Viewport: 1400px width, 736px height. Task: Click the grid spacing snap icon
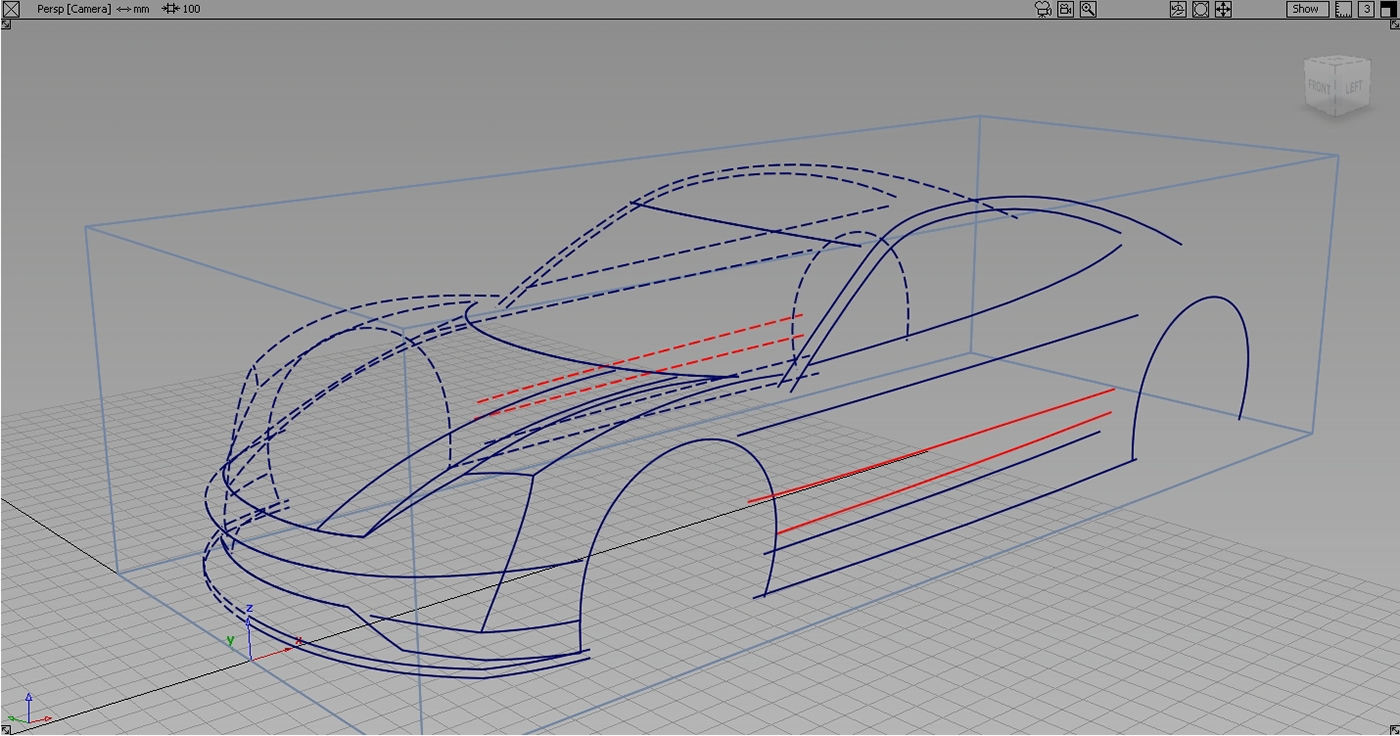pos(170,9)
